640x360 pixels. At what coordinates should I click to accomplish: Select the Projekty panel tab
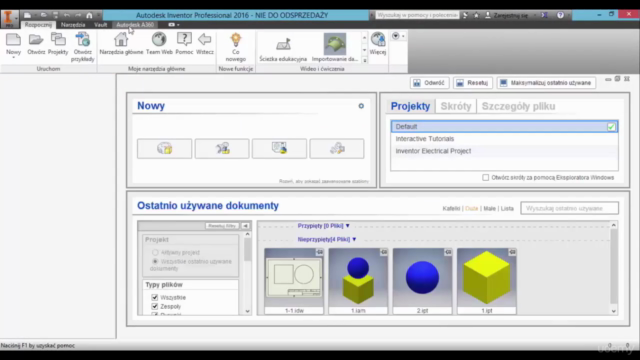[x=410, y=106]
